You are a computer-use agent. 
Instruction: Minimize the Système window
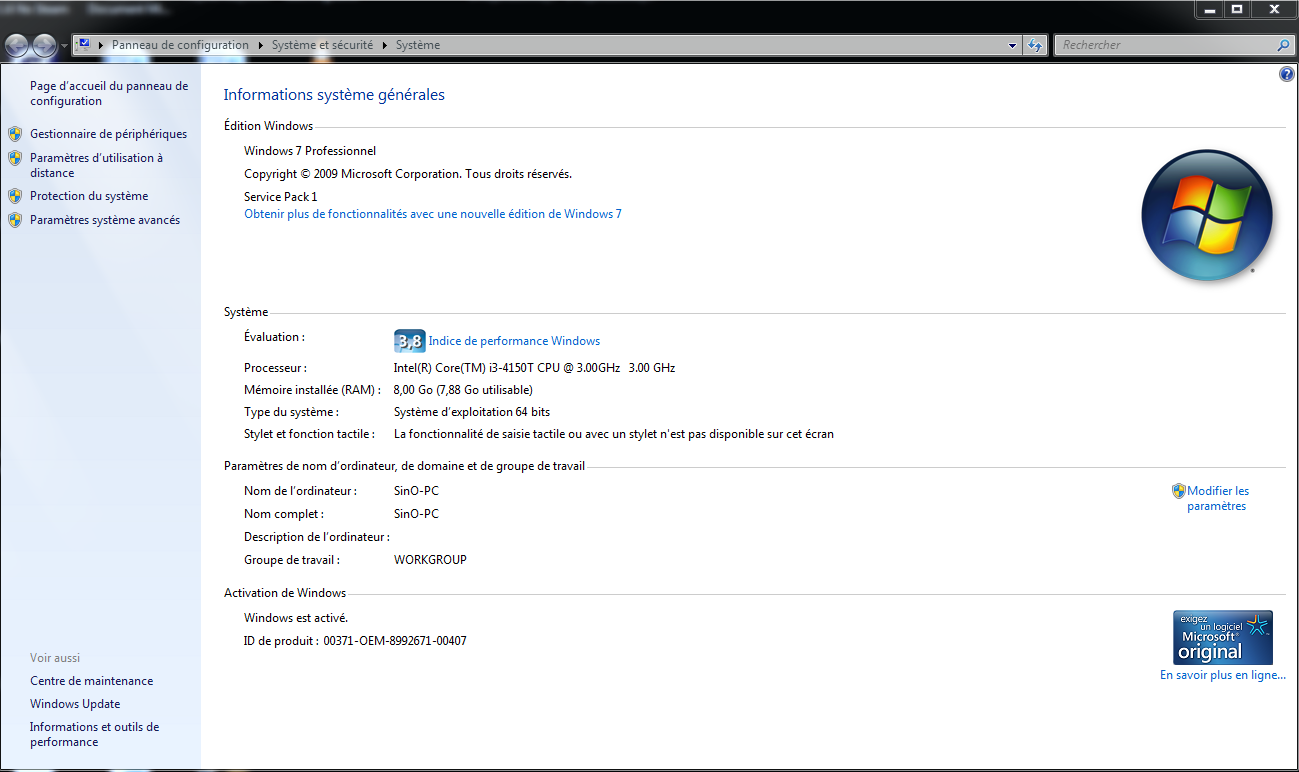(x=1210, y=9)
